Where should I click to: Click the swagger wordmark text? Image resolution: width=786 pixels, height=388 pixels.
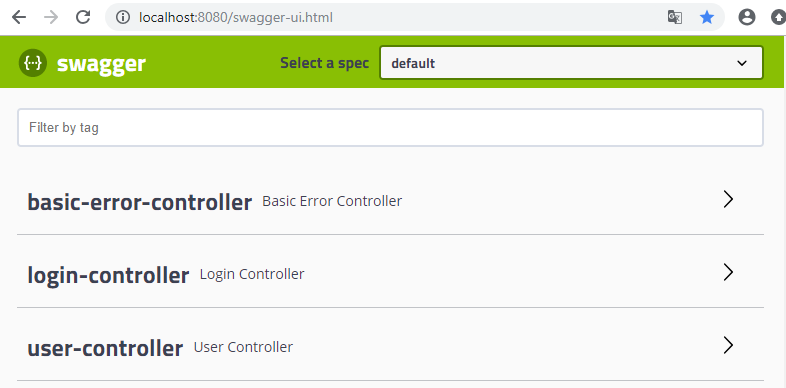[x=101, y=64]
